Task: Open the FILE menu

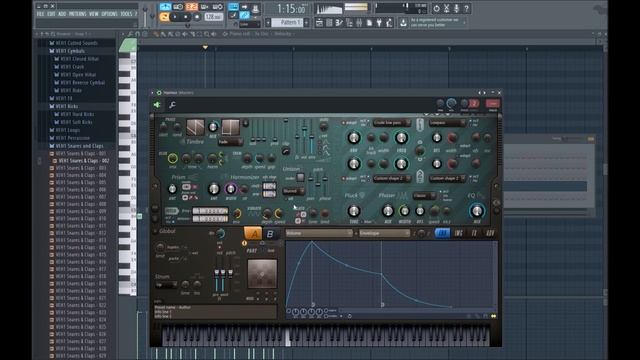Action: tap(40, 14)
